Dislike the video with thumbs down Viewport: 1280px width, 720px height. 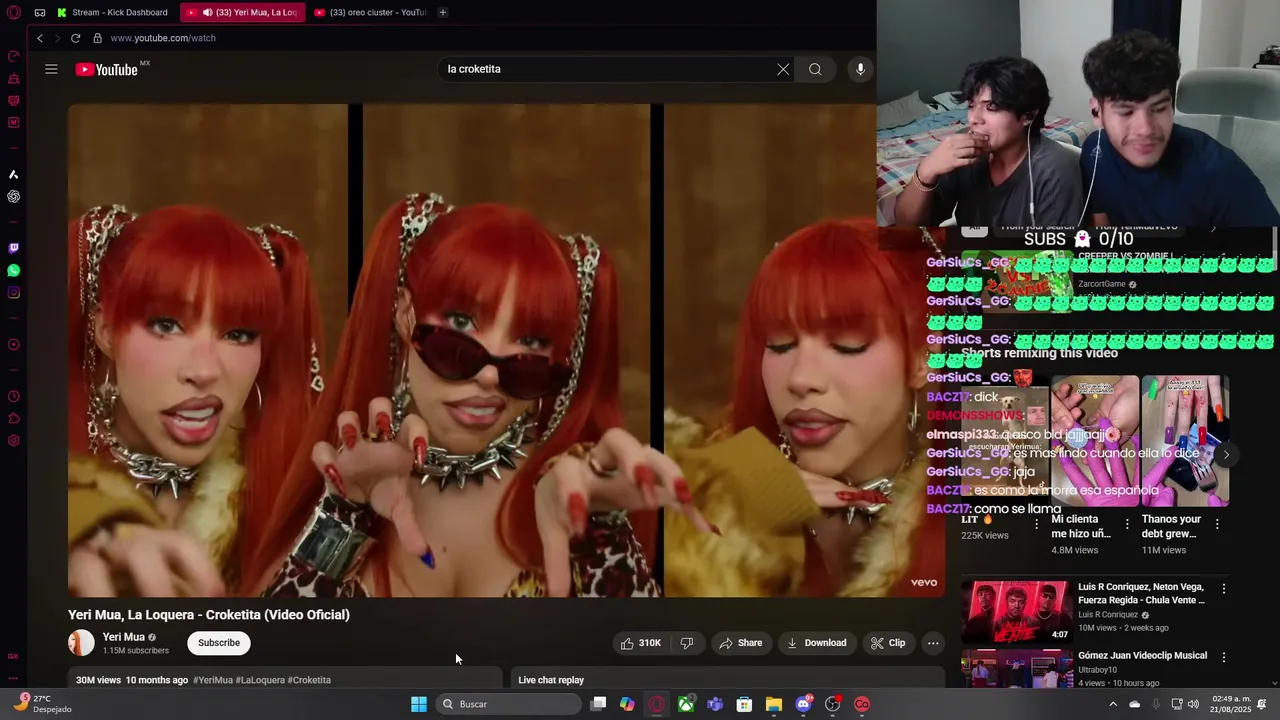coord(687,643)
